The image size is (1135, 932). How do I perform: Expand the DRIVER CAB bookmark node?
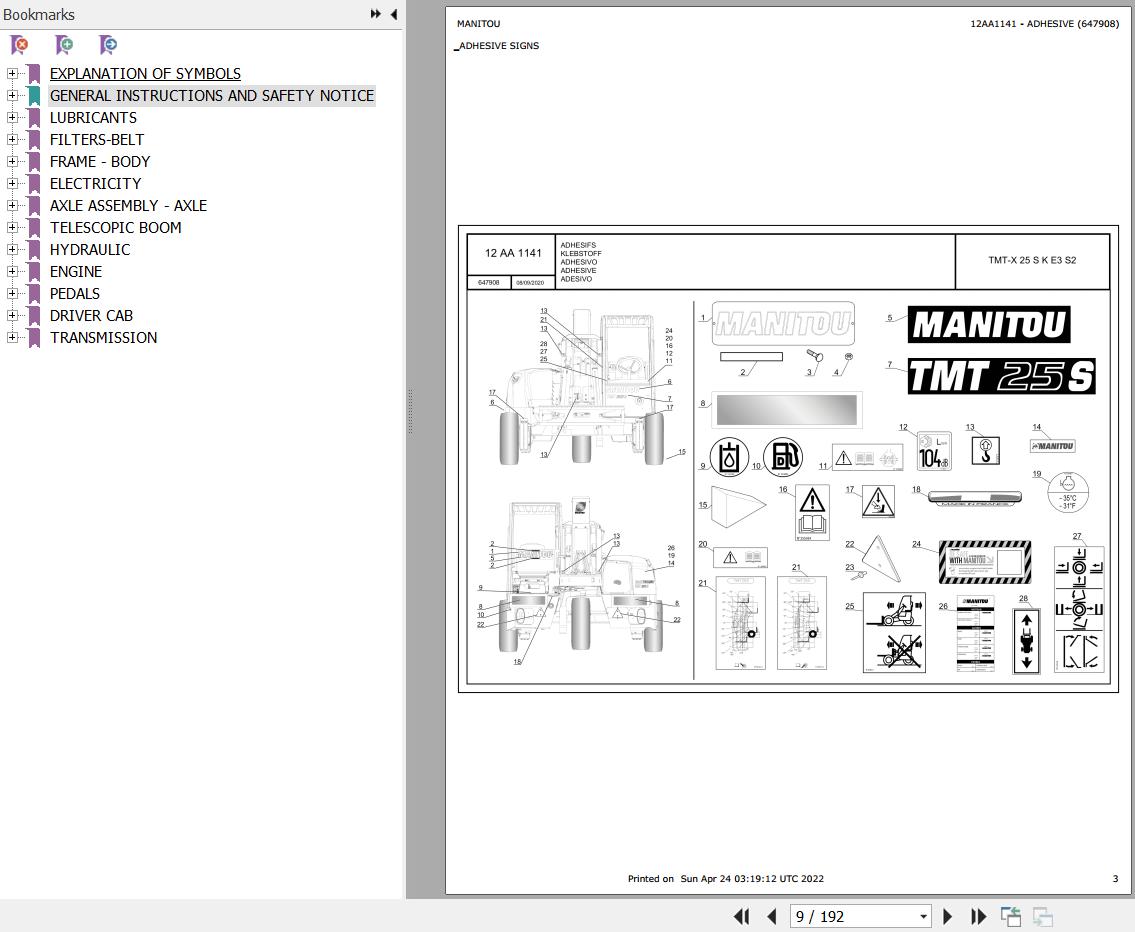pos(12,315)
